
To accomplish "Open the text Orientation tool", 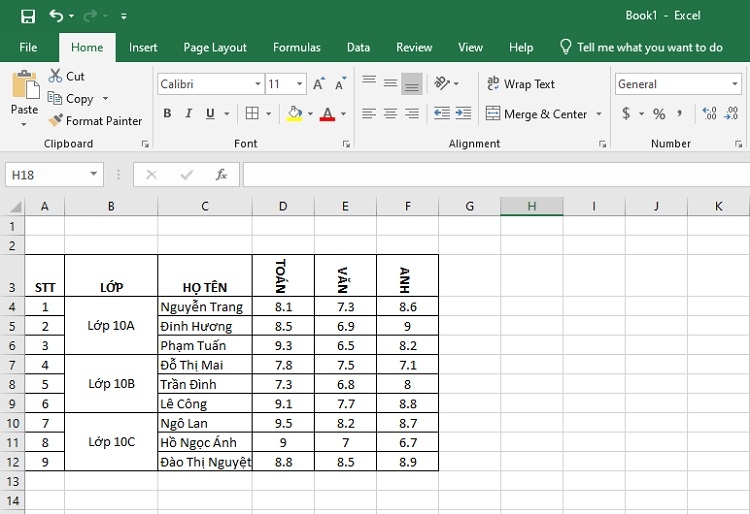I will click(x=442, y=83).
